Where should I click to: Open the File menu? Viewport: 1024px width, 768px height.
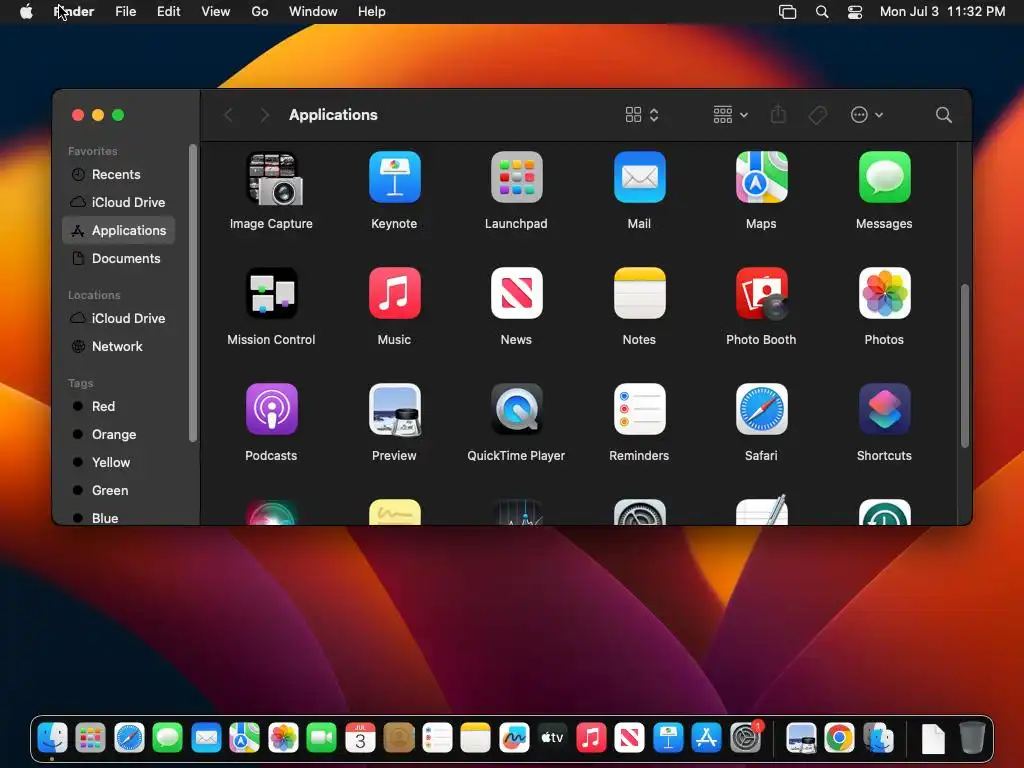click(125, 12)
